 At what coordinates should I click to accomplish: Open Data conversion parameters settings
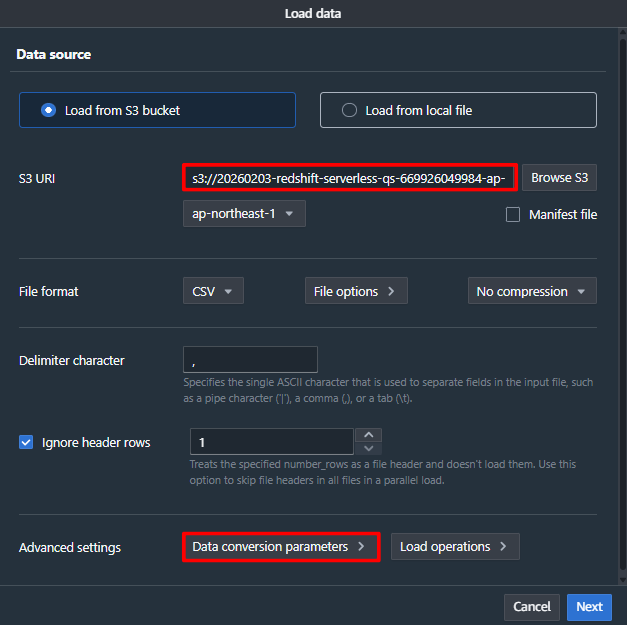[x=281, y=547]
